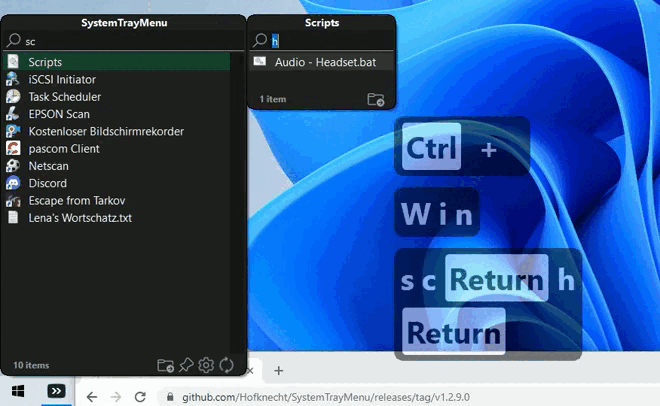Click the SystemTrayMenu taskbar icon

point(58,391)
